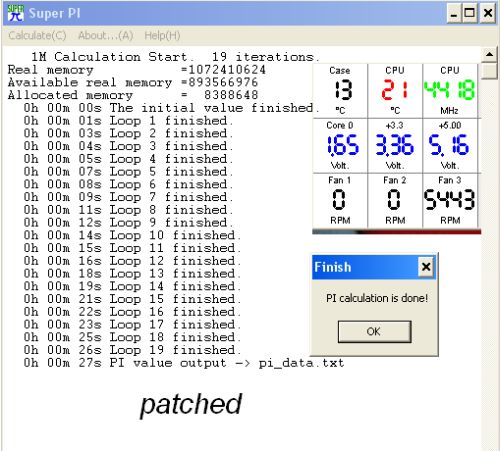500x451 pixels.
Task: Click the 'Loop 8 finished' line
Action: (128, 210)
